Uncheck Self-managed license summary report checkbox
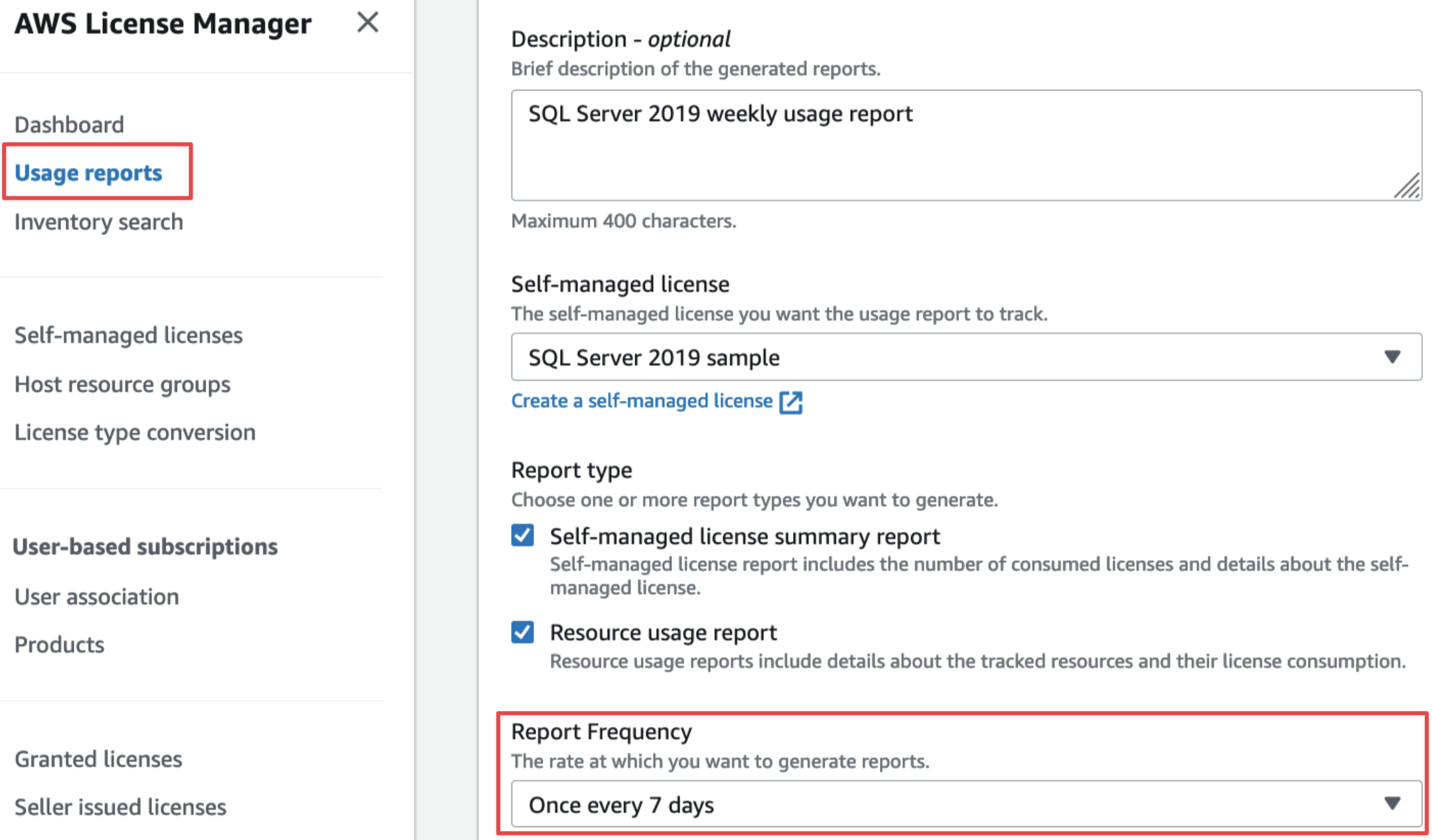 point(523,535)
